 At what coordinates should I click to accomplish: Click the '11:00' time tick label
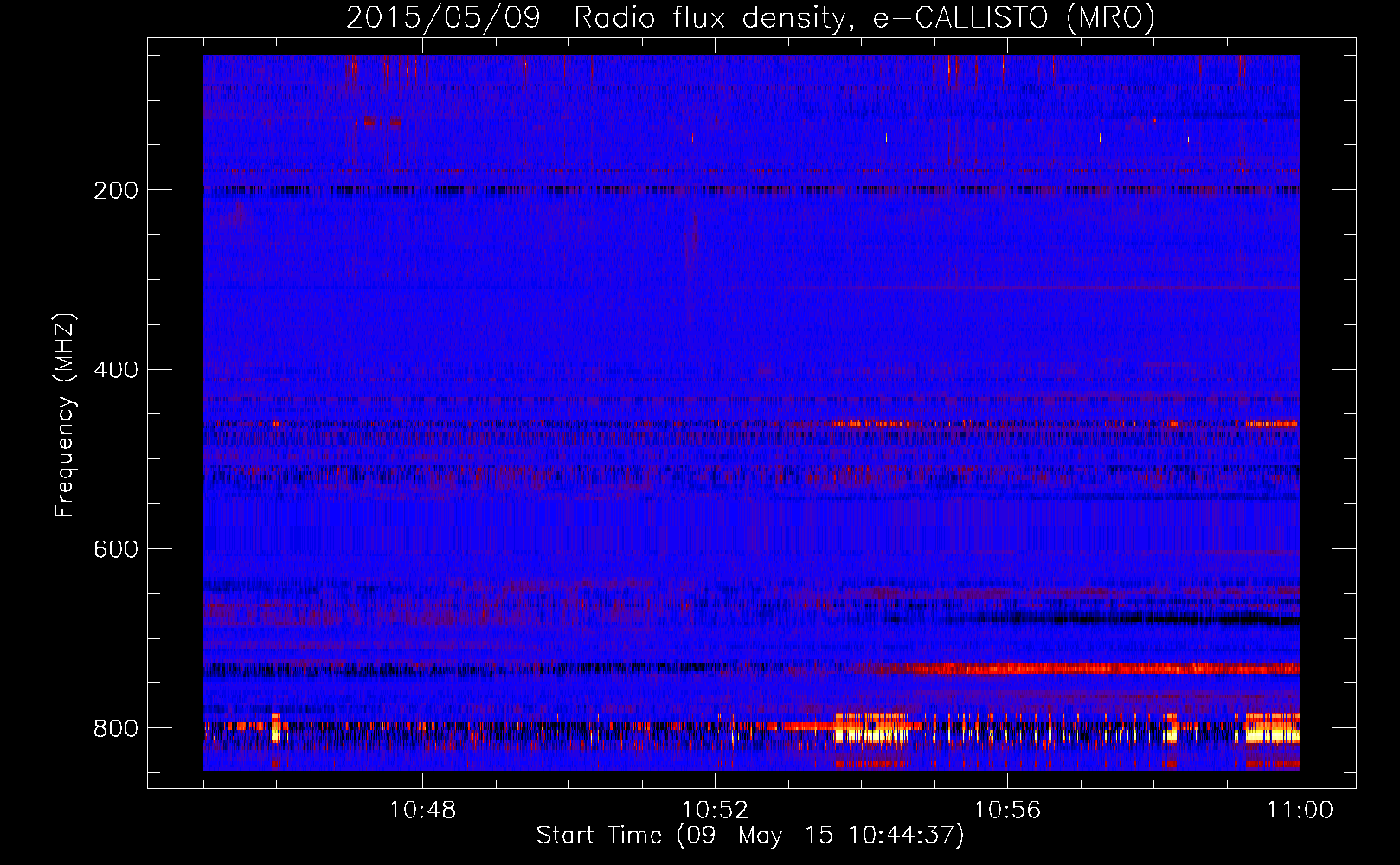pos(1300,811)
